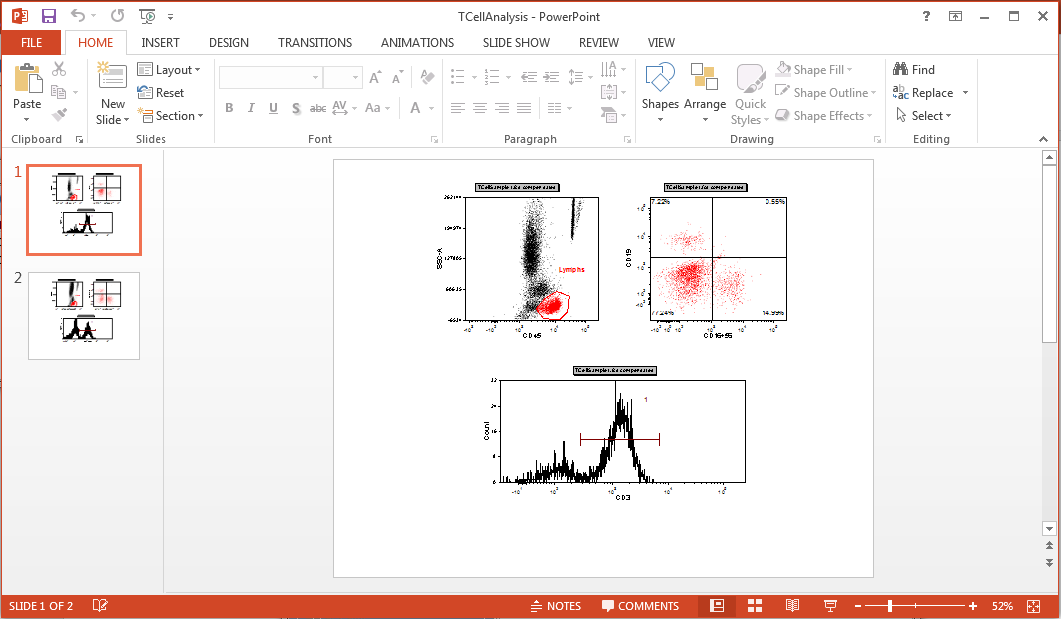Toggle Bold formatting
The image size is (1061, 619).
(229, 108)
